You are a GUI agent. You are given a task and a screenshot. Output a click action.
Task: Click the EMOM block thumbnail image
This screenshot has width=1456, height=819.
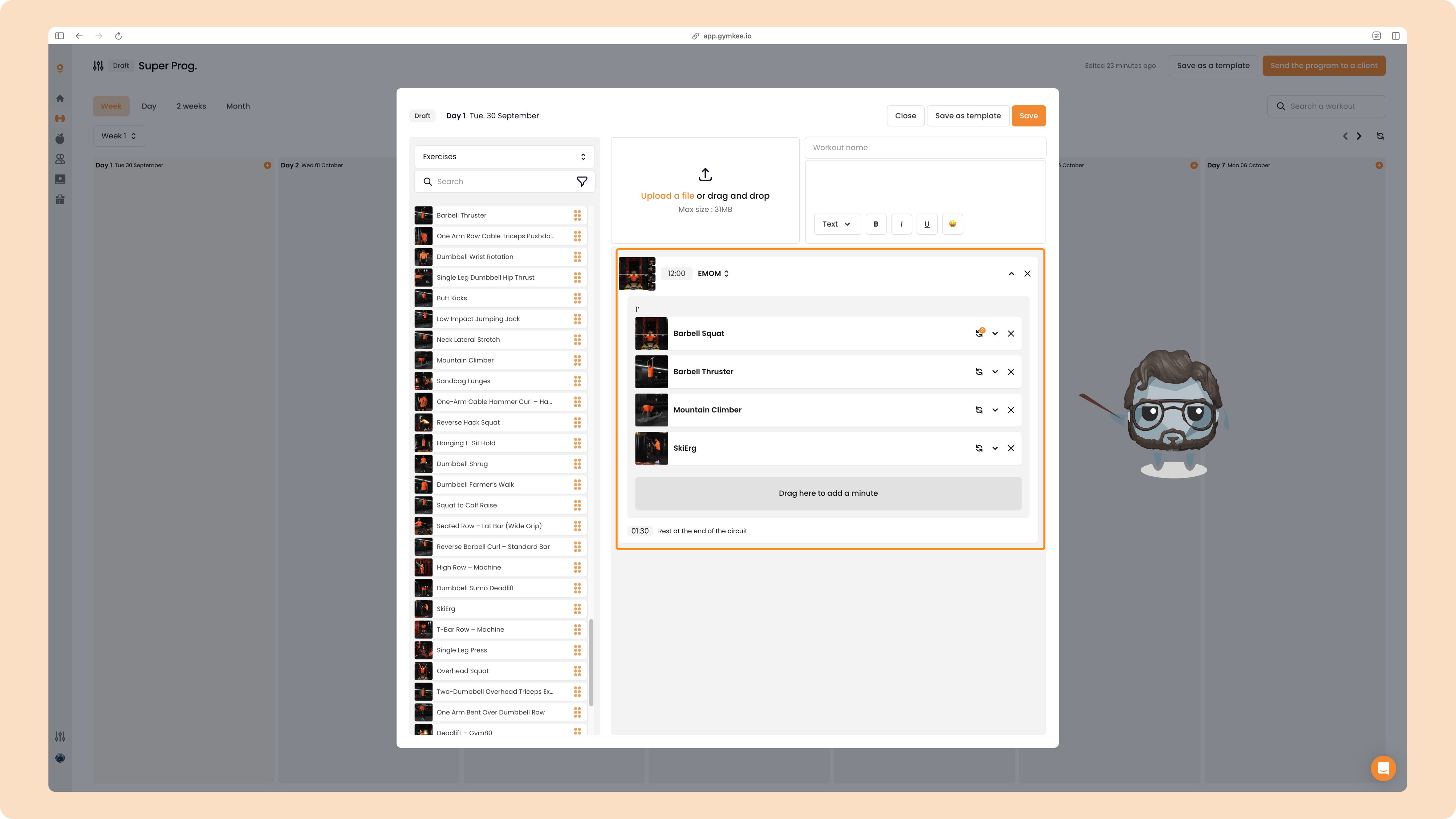pyautogui.click(x=637, y=274)
